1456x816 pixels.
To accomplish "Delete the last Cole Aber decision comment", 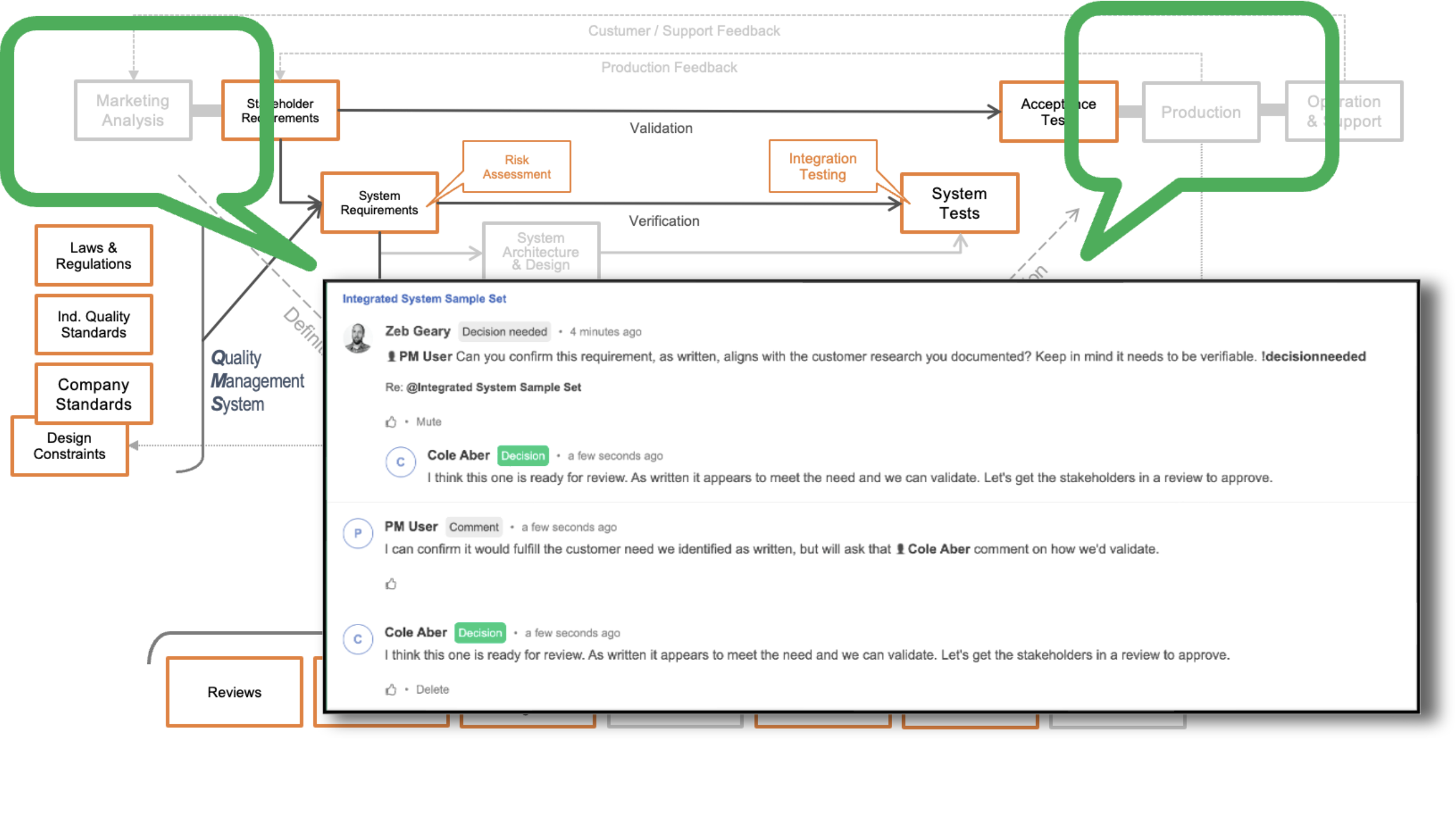I will [x=432, y=689].
